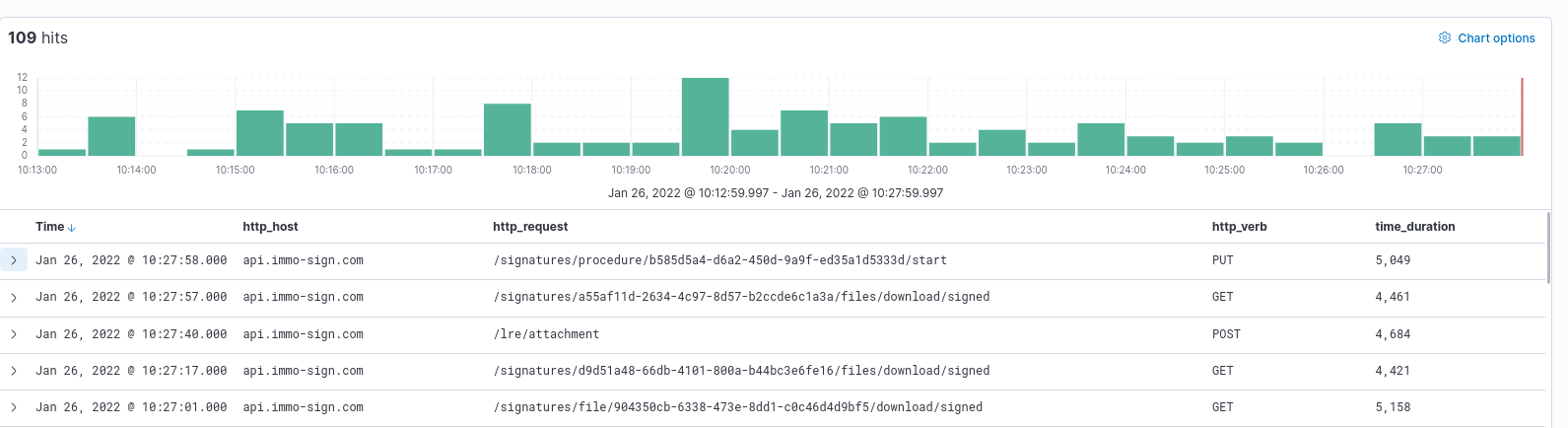Click the 109 hits count
The height and width of the screenshot is (428, 1568).
coord(37,37)
